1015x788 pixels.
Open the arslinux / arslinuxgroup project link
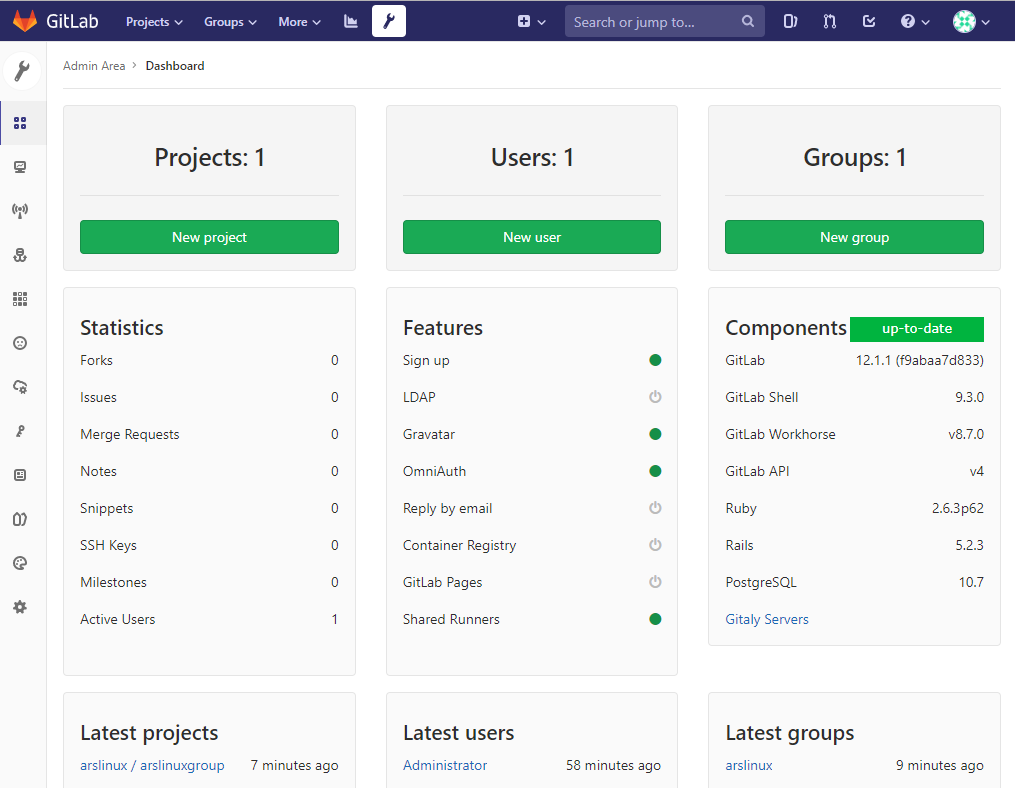pos(152,765)
